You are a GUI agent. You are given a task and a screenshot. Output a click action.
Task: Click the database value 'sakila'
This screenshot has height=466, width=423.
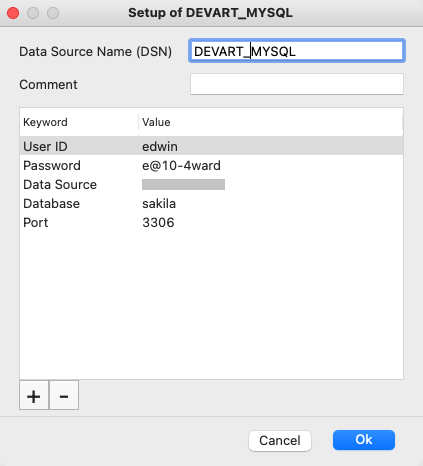click(x=159, y=203)
